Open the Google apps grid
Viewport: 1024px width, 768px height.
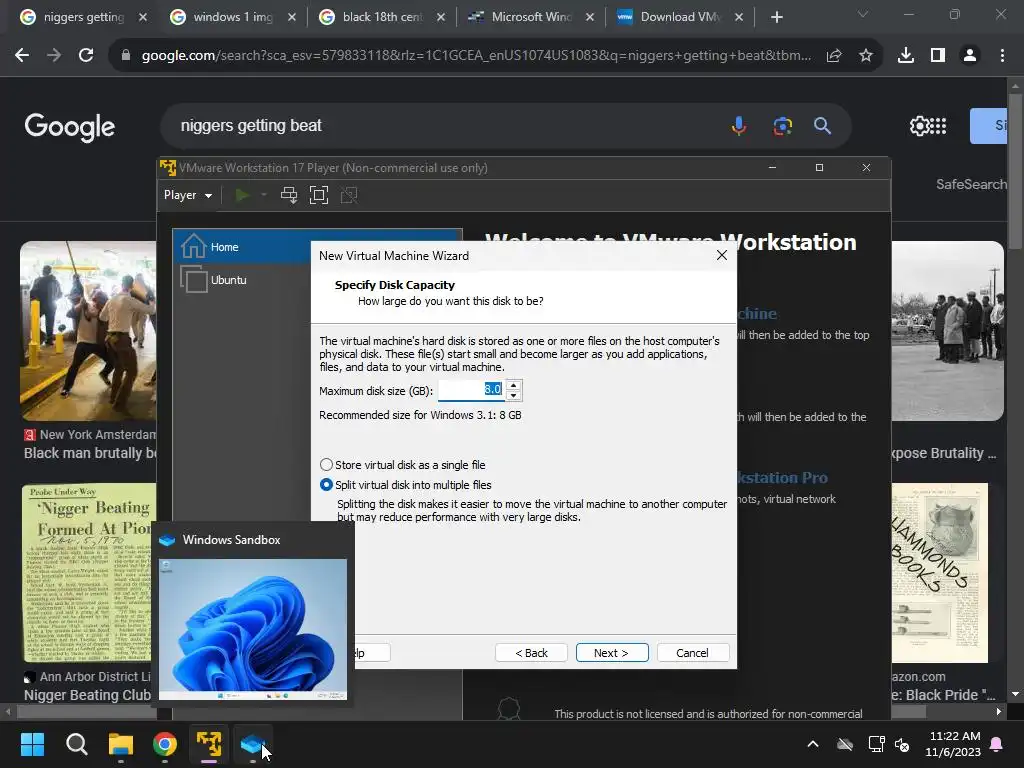pyautogui.click(x=938, y=125)
